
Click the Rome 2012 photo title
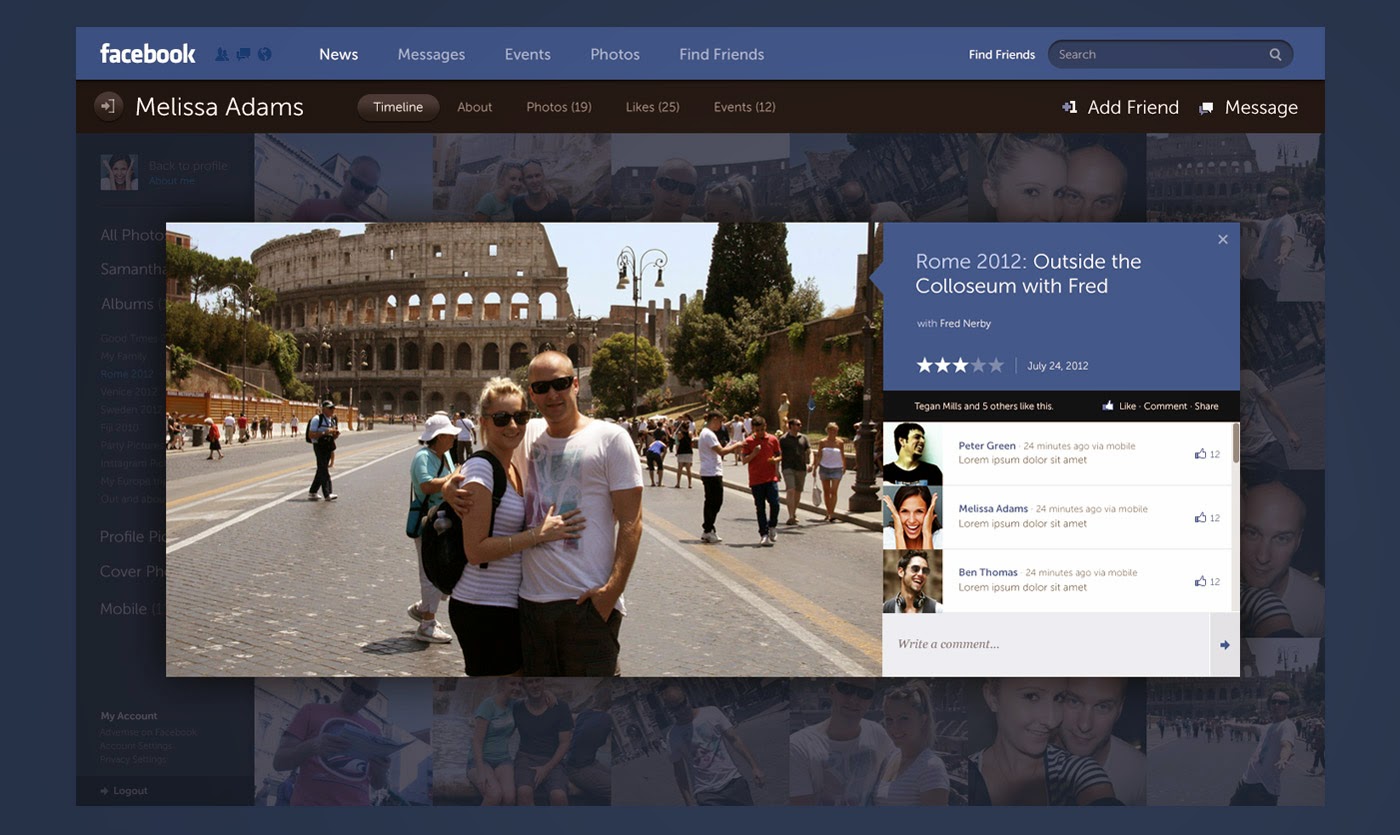pyautogui.click(x=1028, y=274)
